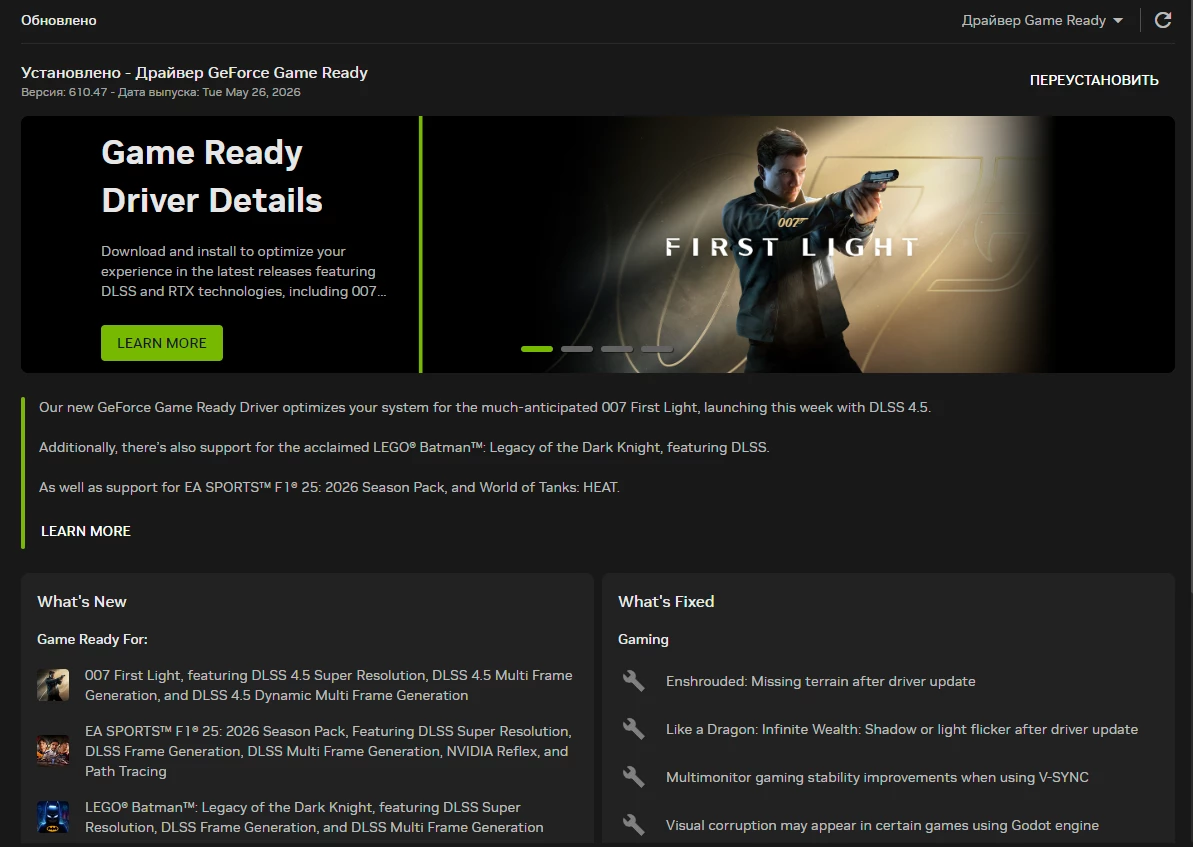This screenshot has width=1193, height=847.
Task: Click the 'Download and install to optimize' banner text
Action: (x=243, y=271)
